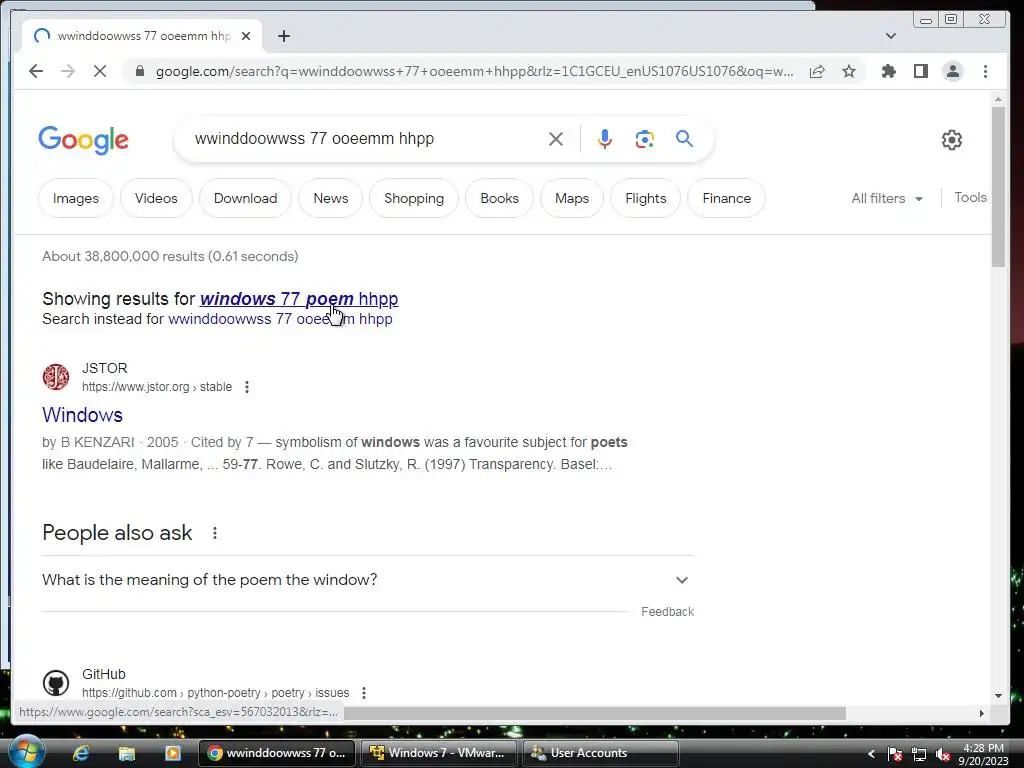Screen dimensions: 1024x768
Task: Open search Tools
Action: (970, 198)
